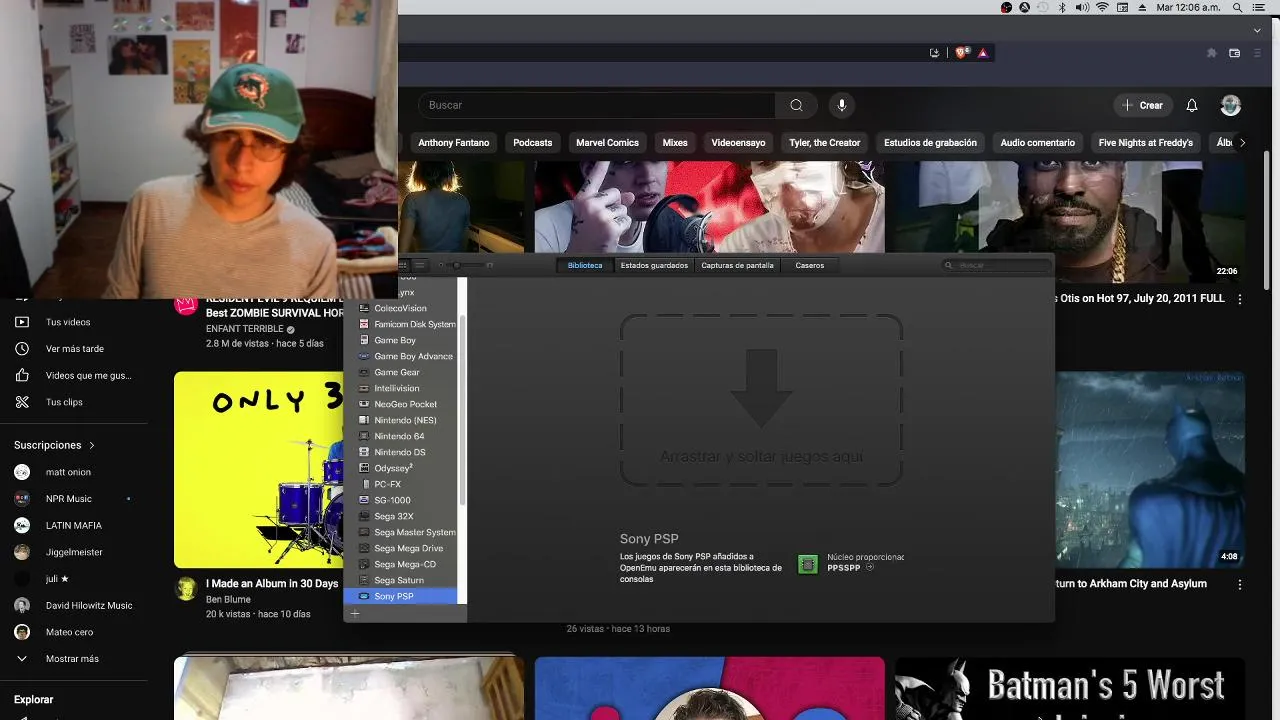Open the Estados guardados tab

(654, 265)
